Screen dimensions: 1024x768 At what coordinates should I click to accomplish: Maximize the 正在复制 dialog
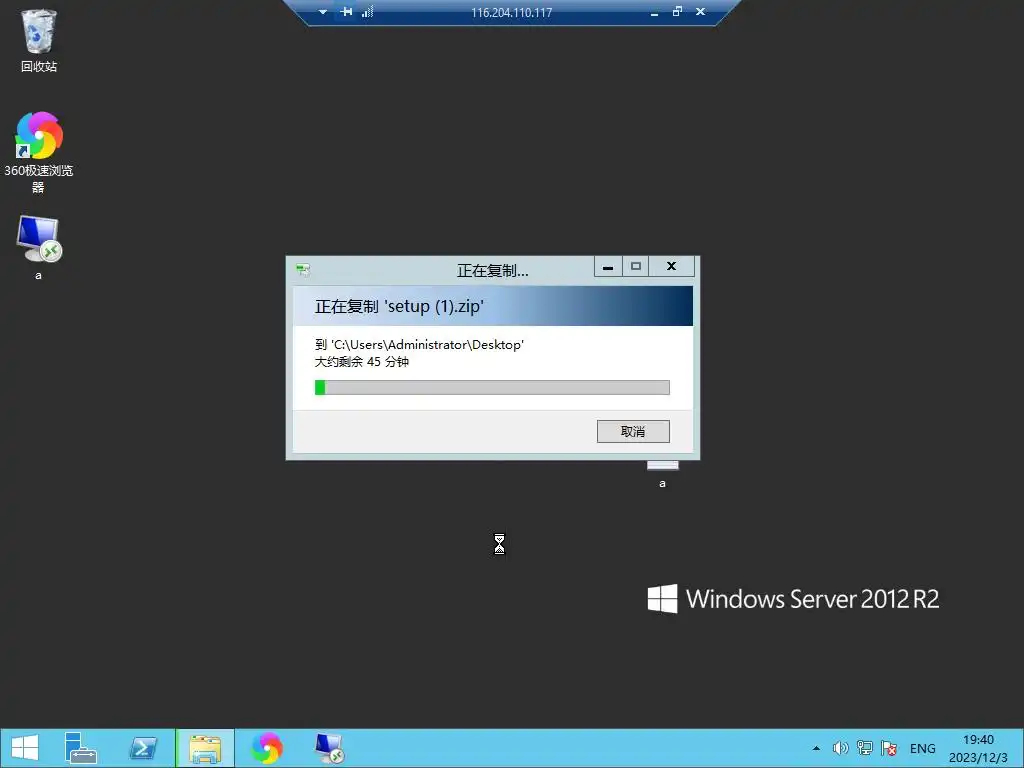click(x=635, y=266)
